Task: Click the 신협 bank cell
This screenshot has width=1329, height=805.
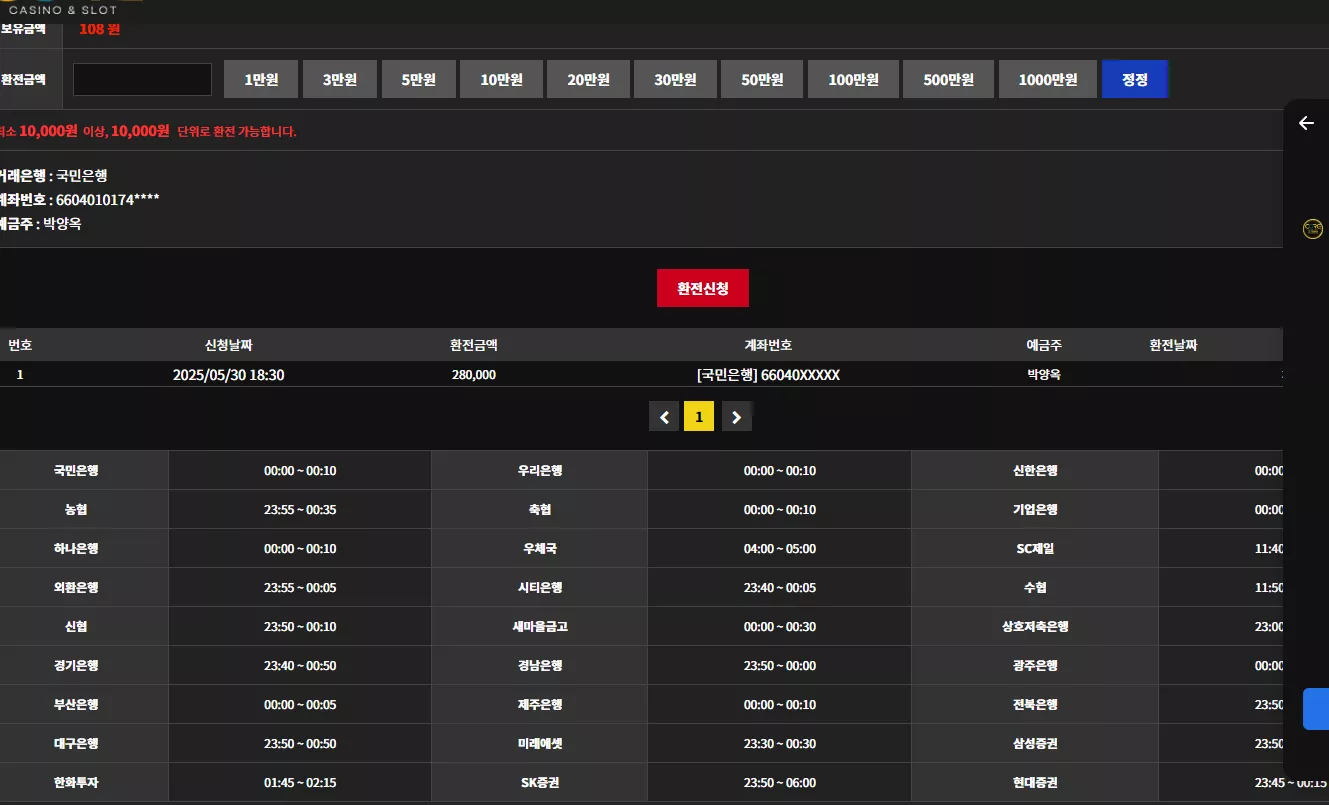Action: click(x=83, y=627)
